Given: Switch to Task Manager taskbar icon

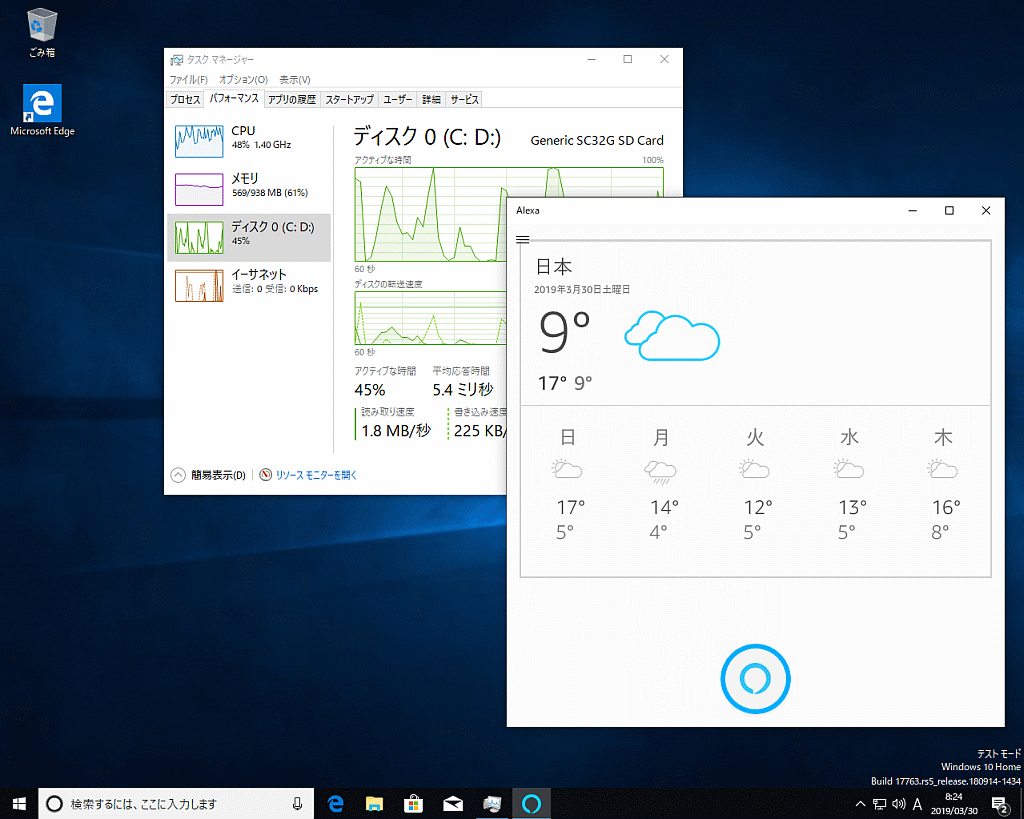Looking at the screenshot, I should point(492,804).
